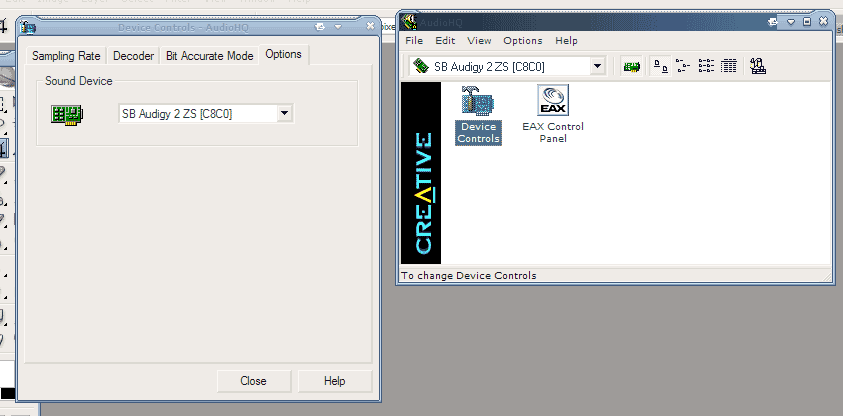843x416 pixels.
Task: Click the Creative logo banner in AudioHQ
Action: (x=421, y=173)
